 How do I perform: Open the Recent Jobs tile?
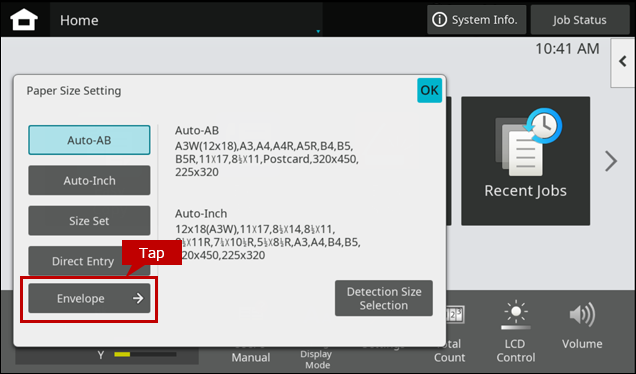(525, 161)
